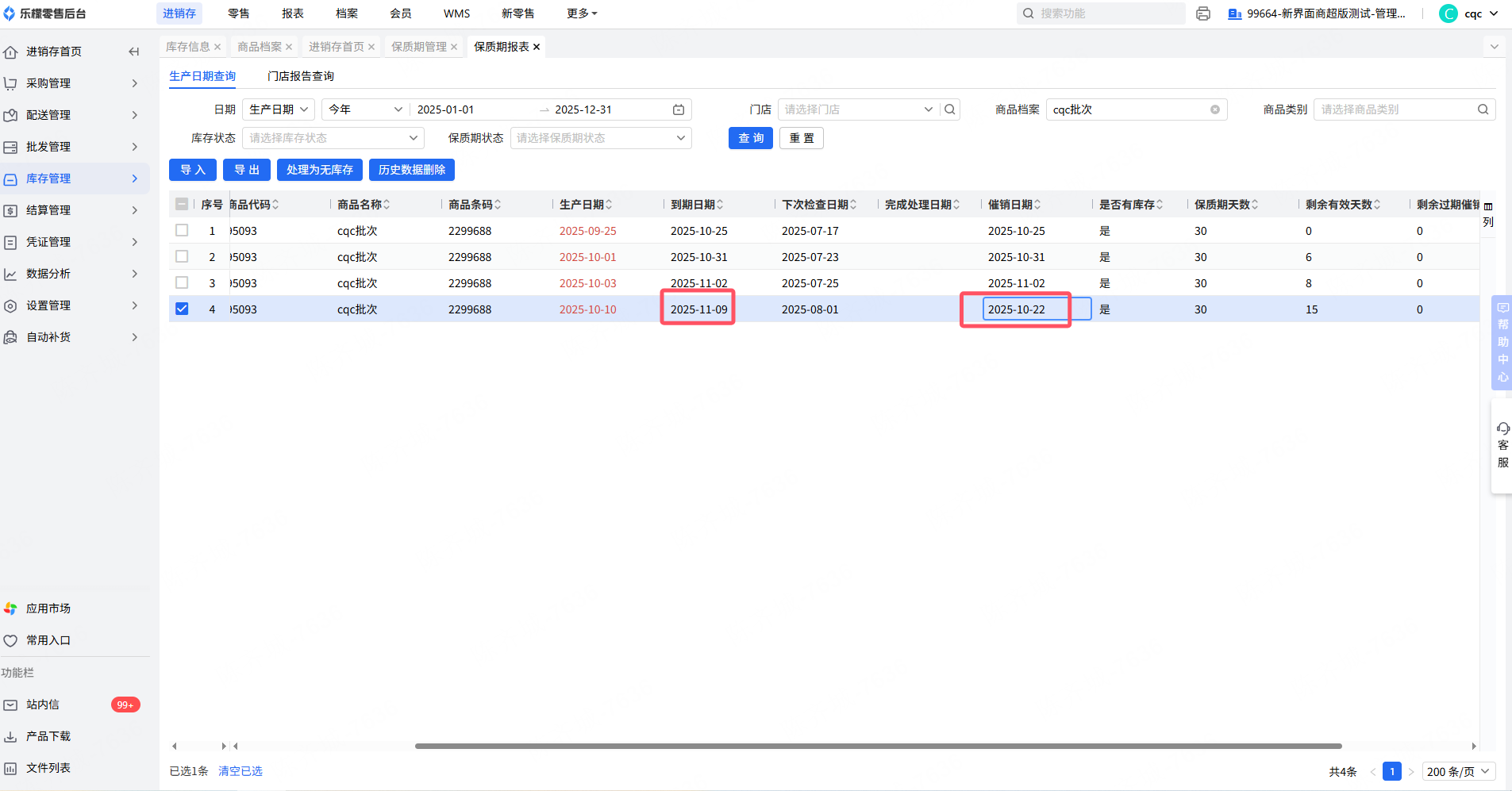Click the 历史数据删除 button
Image resolution: width=1512 pixels, height=791 pixels.
pyautogui.click(x=412, y=170)
